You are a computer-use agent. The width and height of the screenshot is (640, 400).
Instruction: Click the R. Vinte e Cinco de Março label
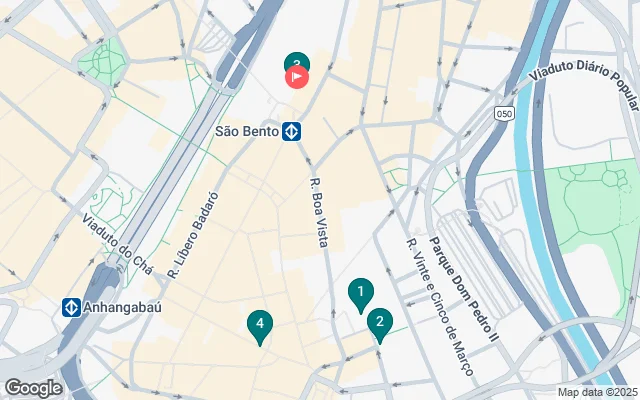pyautogui.click(x=440, y=307)
